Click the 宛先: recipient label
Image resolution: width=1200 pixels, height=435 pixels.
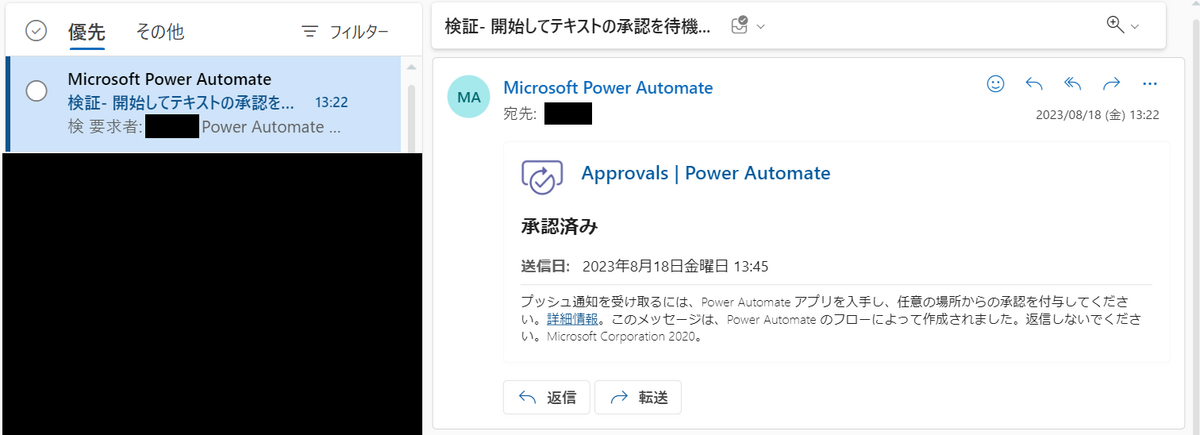point(520,114)
